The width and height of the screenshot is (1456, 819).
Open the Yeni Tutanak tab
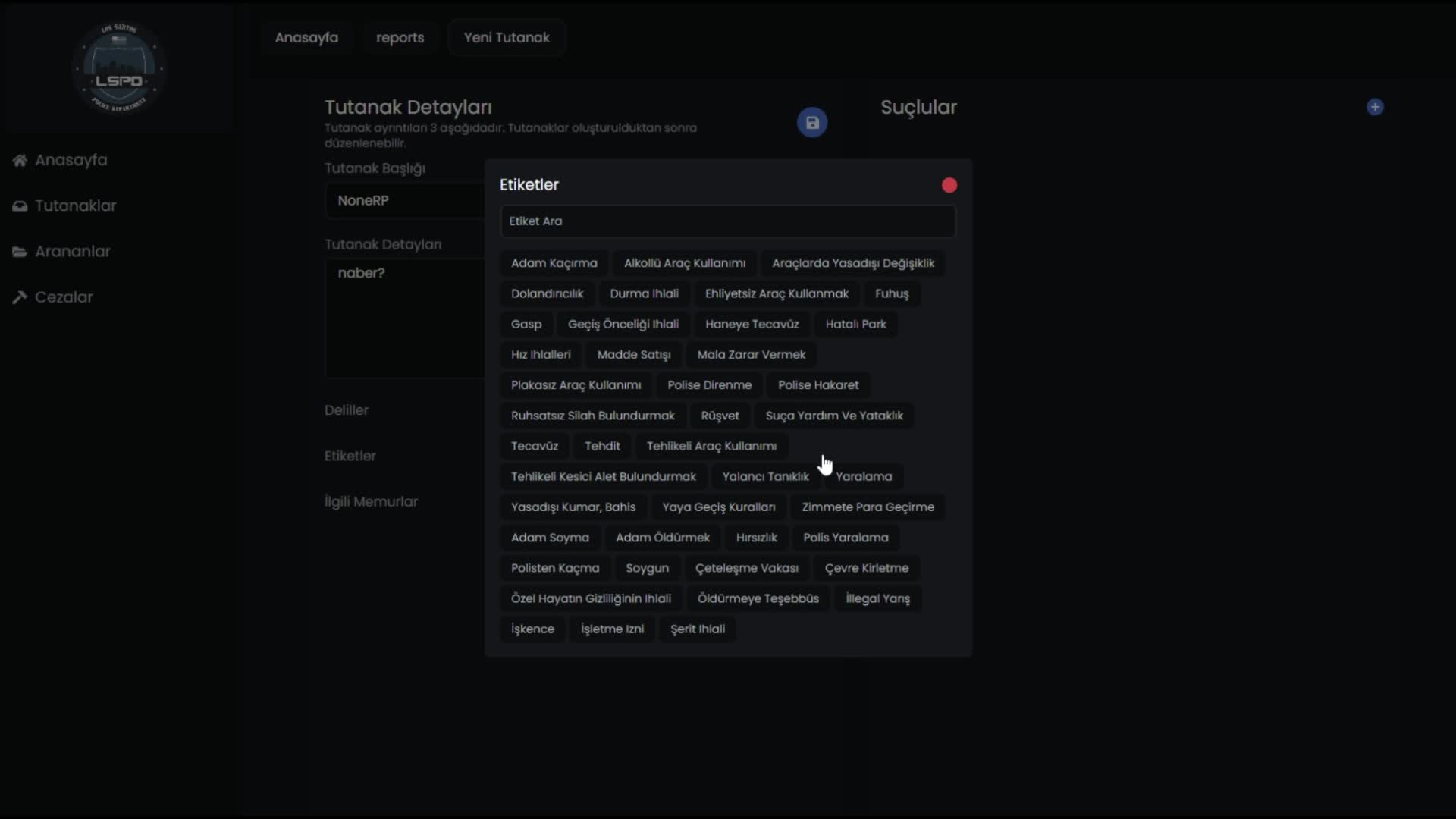pyautogui.click(x=507, y=37)
